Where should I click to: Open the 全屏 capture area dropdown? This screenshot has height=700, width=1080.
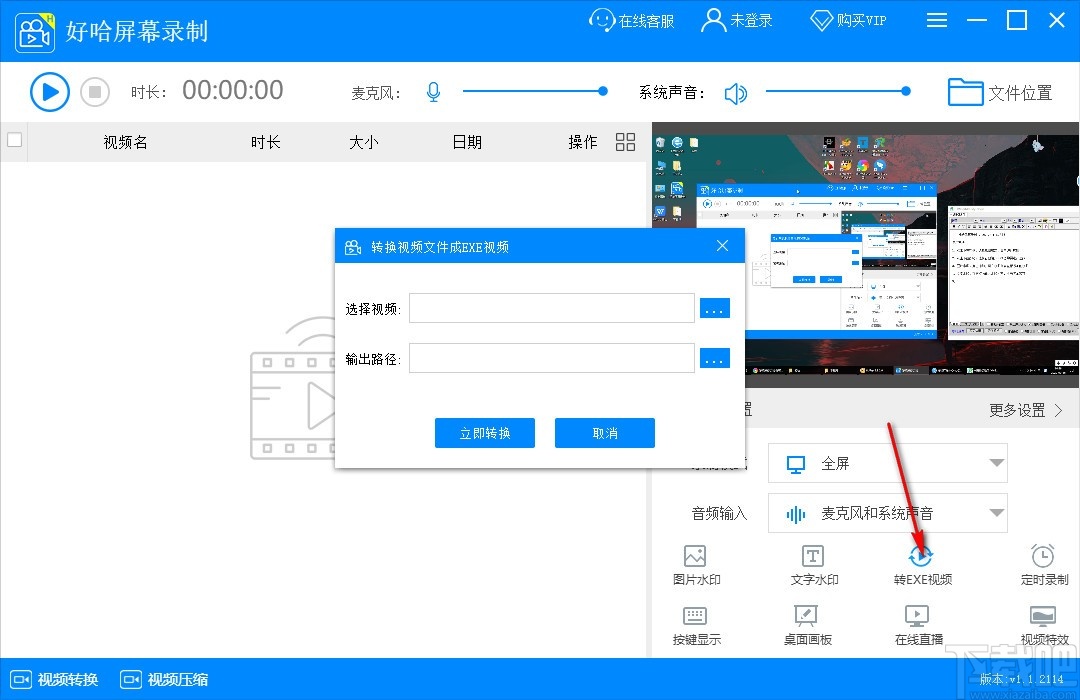[887, 463]
